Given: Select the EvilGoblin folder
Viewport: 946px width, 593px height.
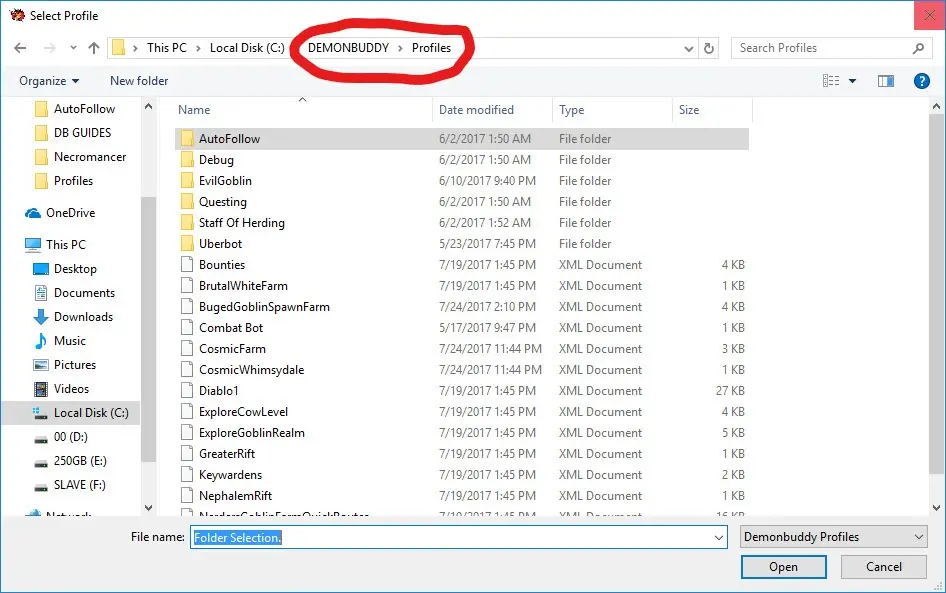Looking at the screenshot, I should tap(462, 181).
